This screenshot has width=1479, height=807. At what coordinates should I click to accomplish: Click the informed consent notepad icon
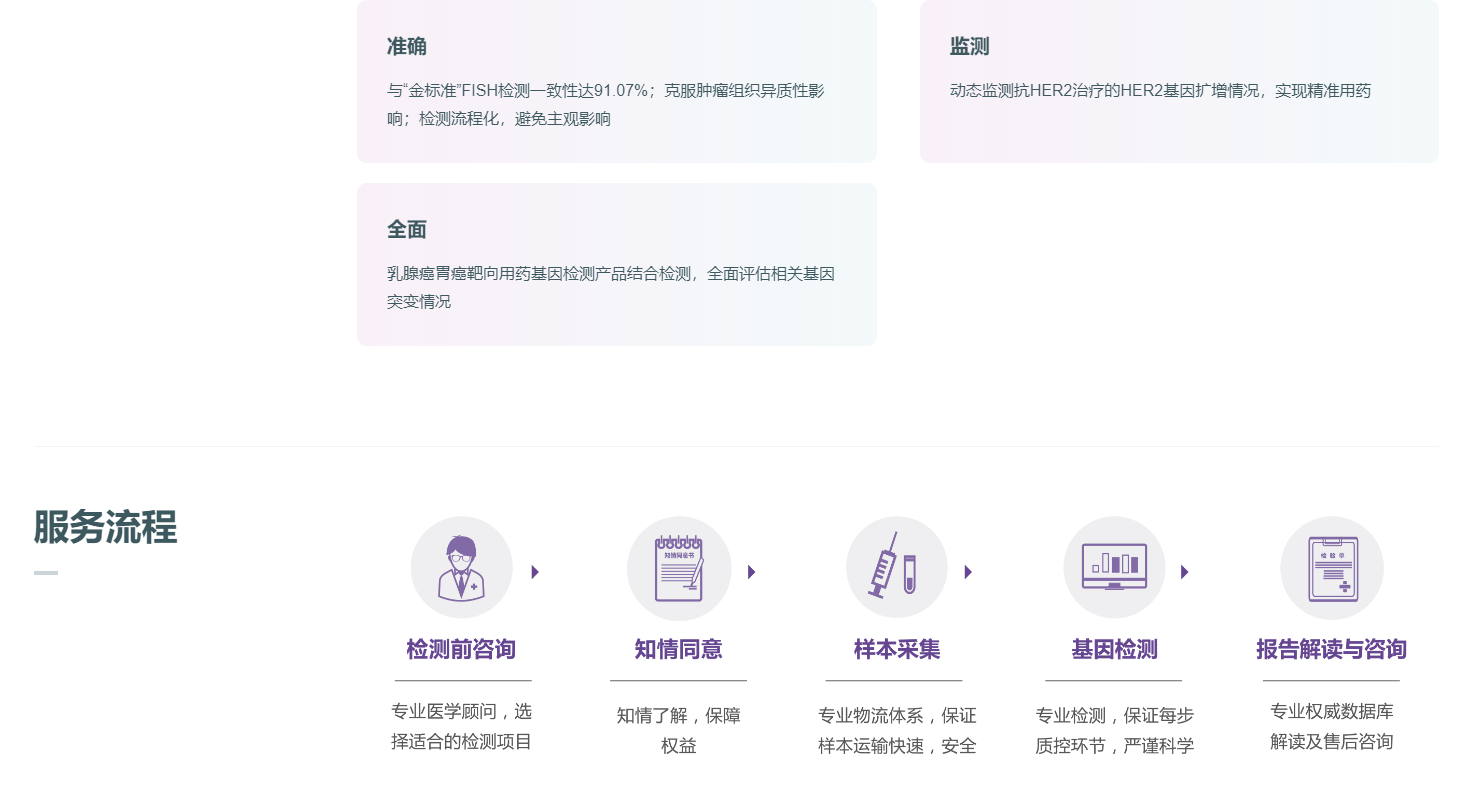tap(678, 568)
